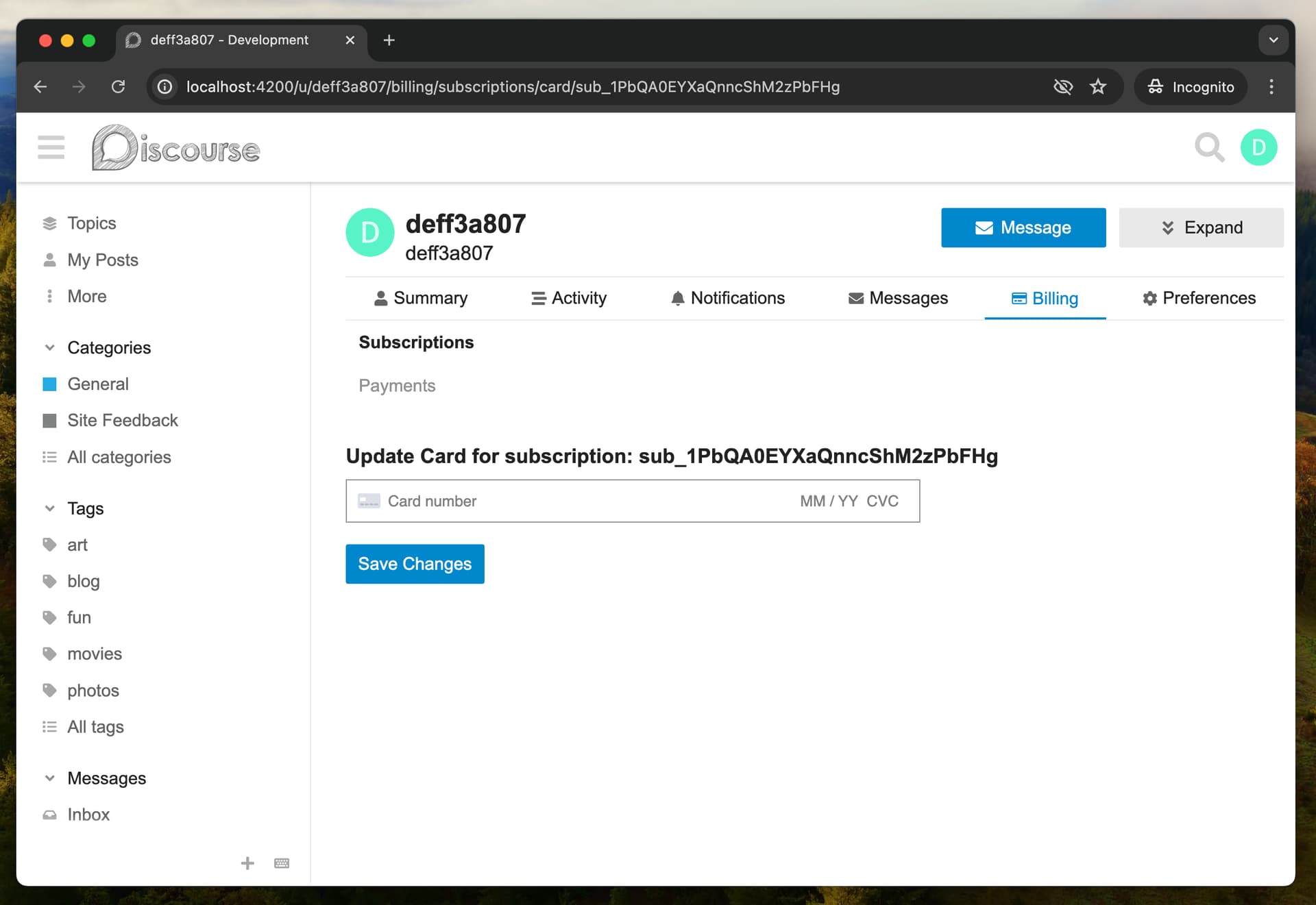Click the plus icon in sidebar footer
Viewport: 1316px width, 905px height.
point(247,863)
